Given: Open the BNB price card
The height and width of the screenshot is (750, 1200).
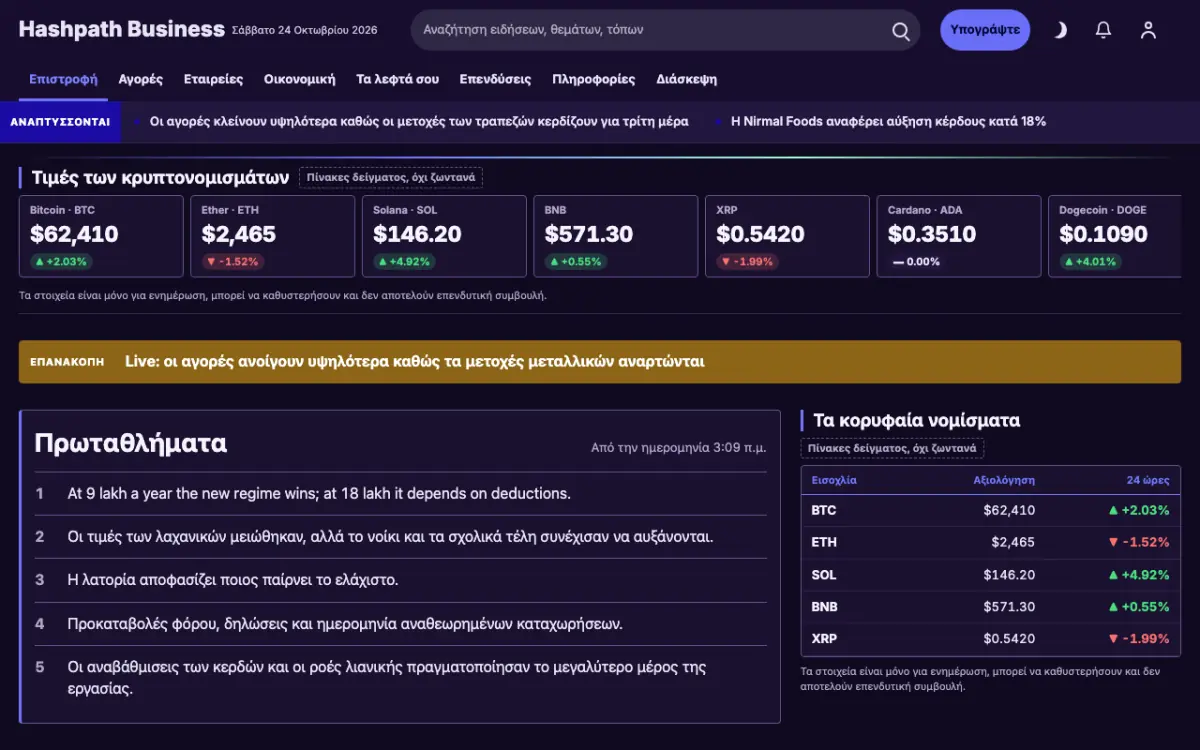Looking at the screenshot, I should pyautogui.click(x=616, y=236).
